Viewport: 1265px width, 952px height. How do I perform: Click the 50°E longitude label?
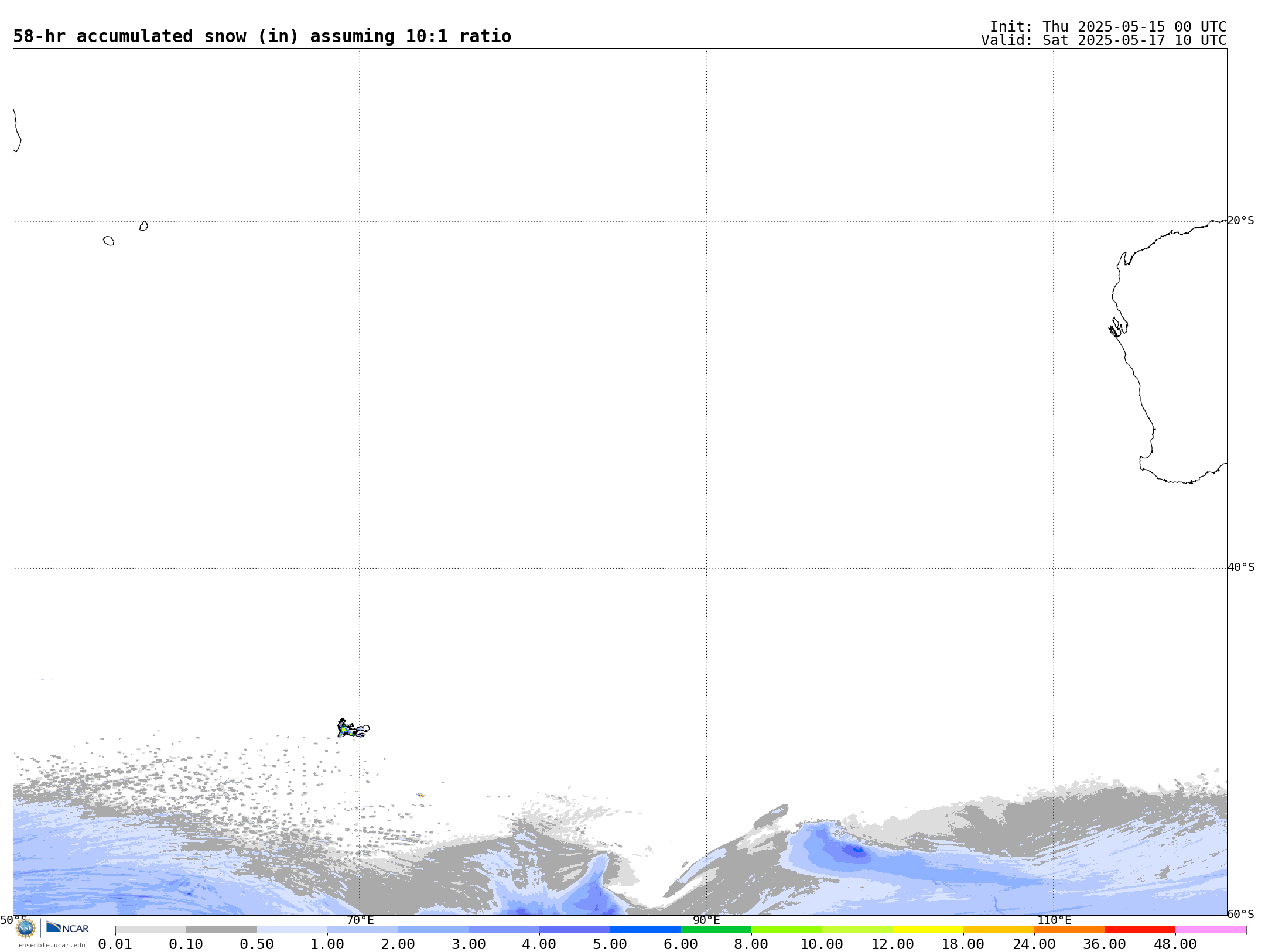click(13, 920)
